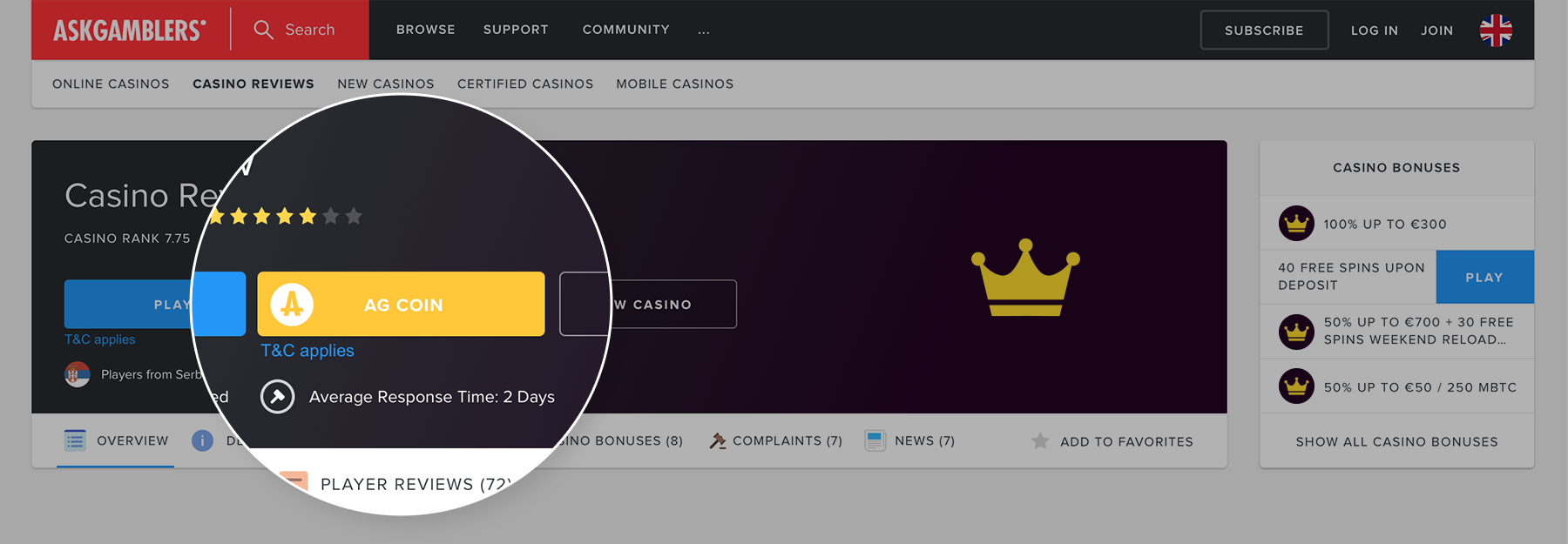Click the Subscribe button

1264,30
